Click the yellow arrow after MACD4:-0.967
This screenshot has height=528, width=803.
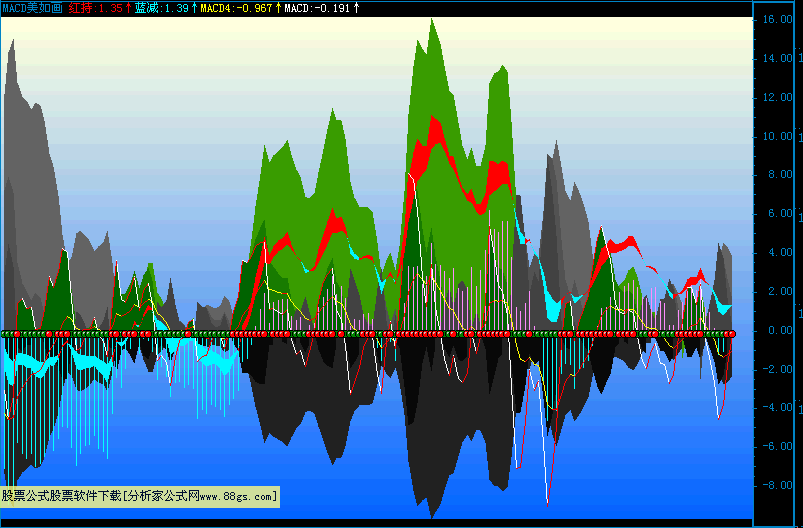point(278,8)
